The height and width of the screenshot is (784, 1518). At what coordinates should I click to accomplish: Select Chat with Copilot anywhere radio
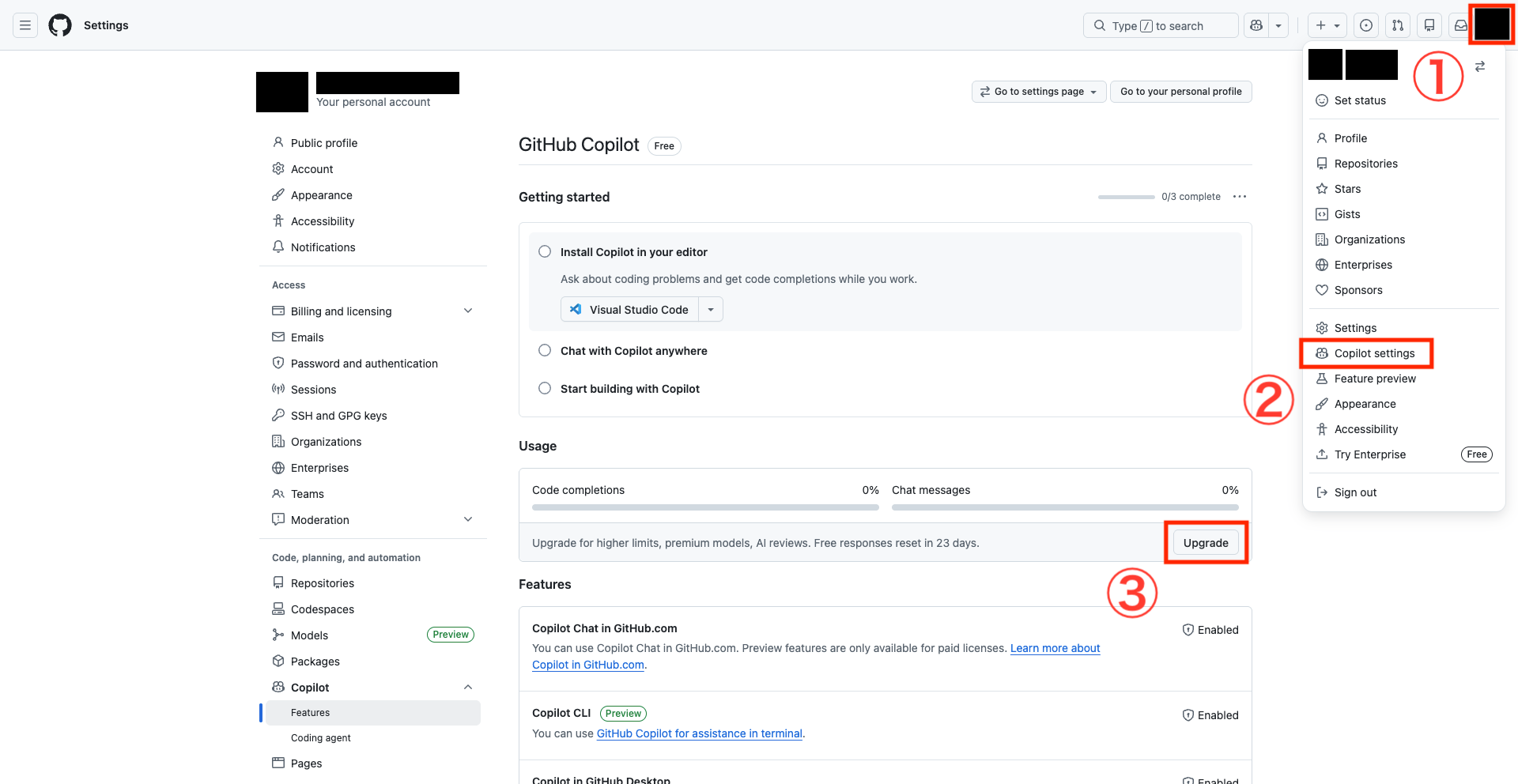(x=545, y=351)
